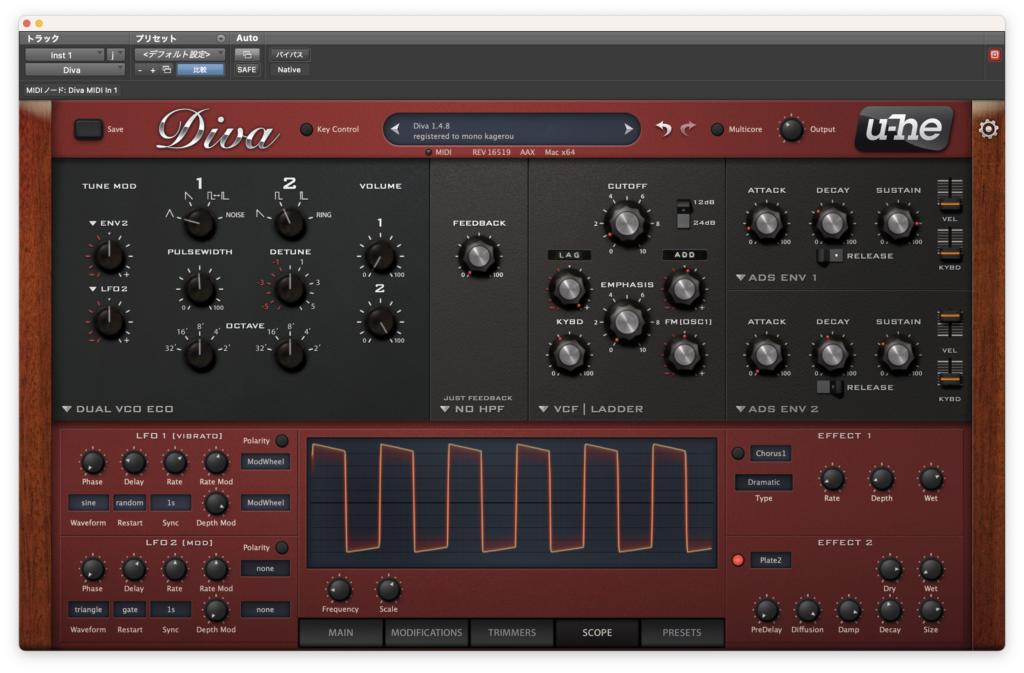Image resolution: width=1024 pixels, height=673 pixels.
Task: Go to previous preset with left arrow
Action: pyautogui.click(x=395, y=129)
